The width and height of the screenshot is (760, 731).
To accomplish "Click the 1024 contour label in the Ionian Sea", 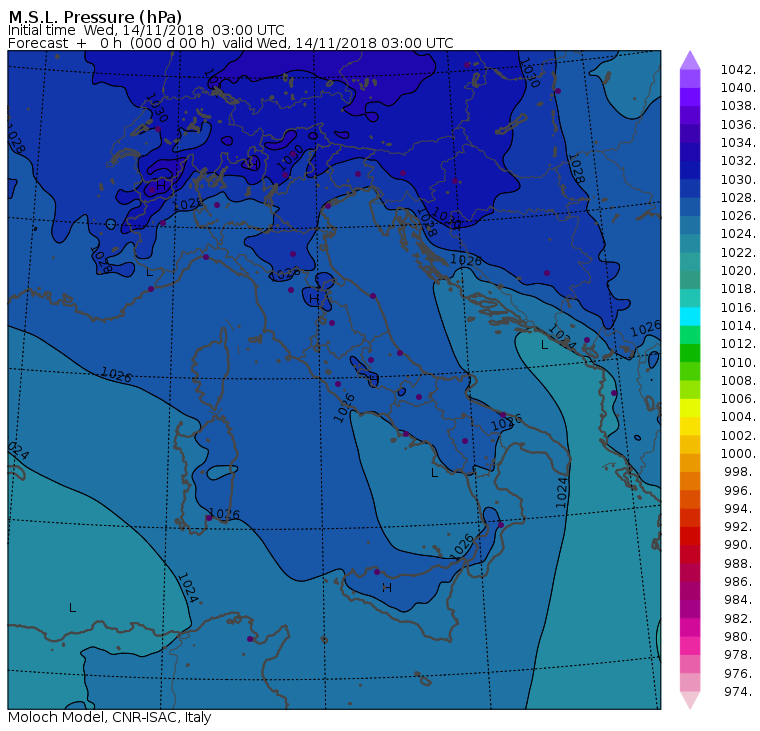I will point(561,493).
